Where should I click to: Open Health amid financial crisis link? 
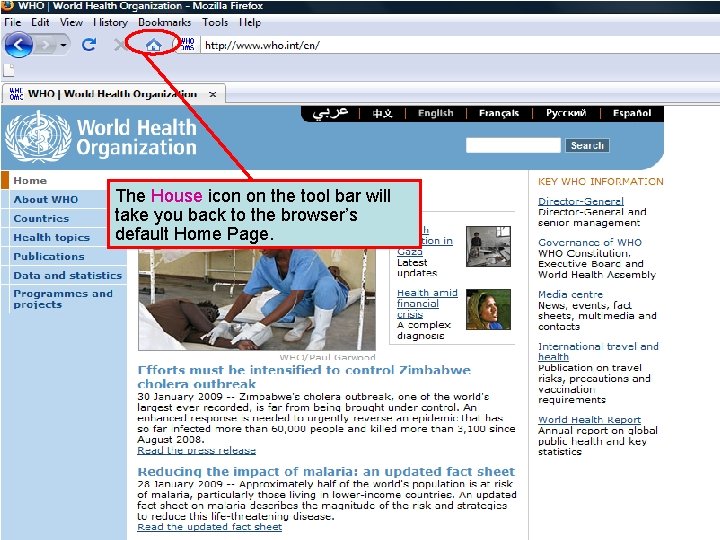click(x=427, y=303)
